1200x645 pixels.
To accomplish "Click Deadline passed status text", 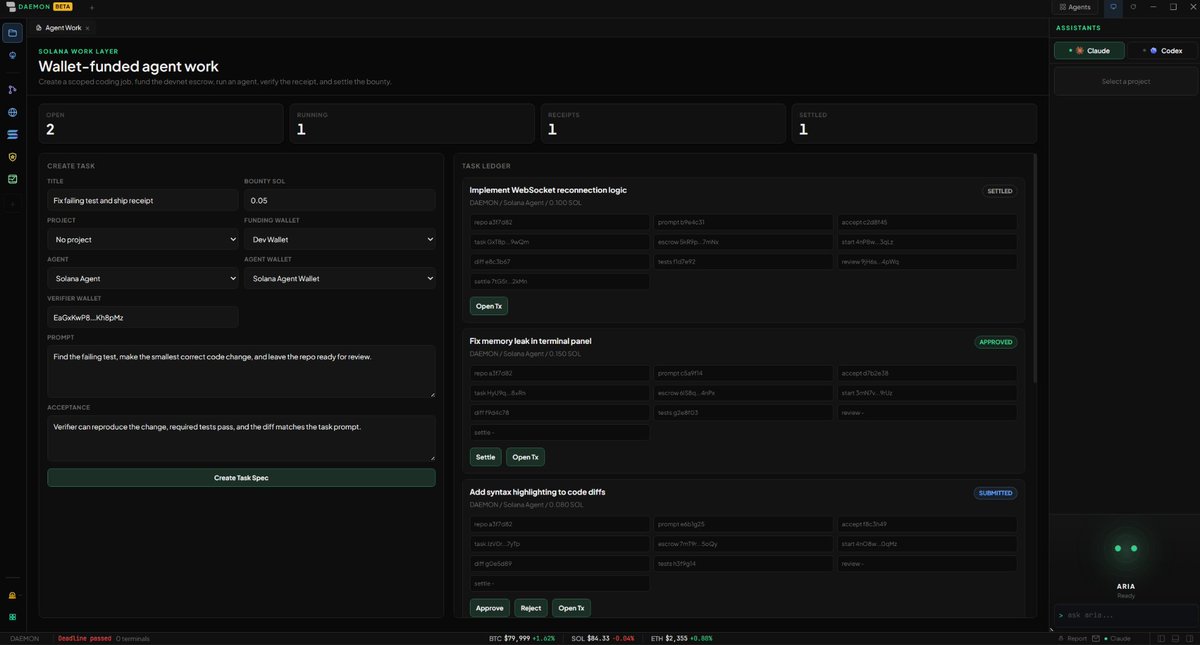I will (84, 638).
